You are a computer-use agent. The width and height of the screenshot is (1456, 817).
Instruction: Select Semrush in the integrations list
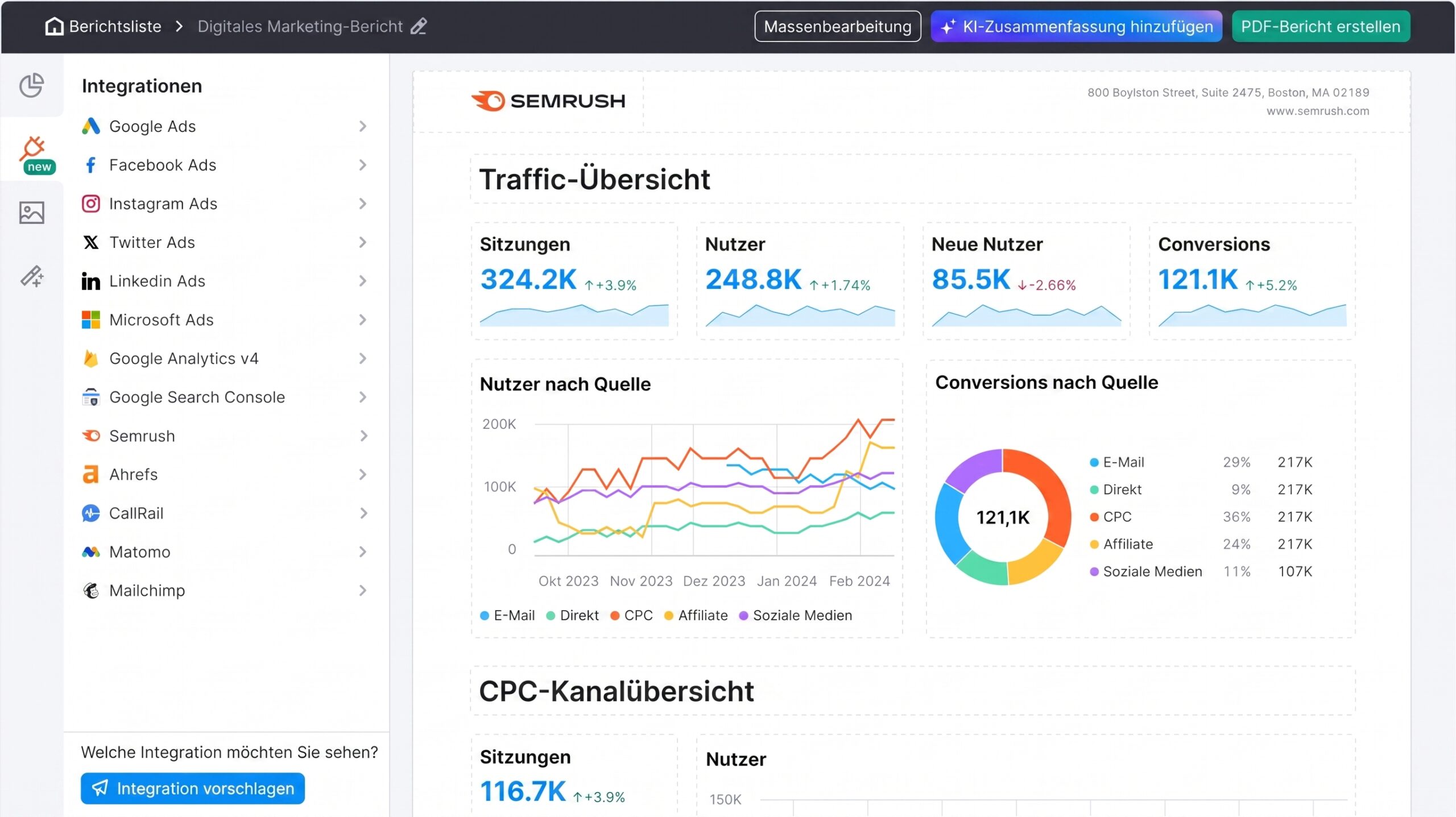click(x=226, y=436)
